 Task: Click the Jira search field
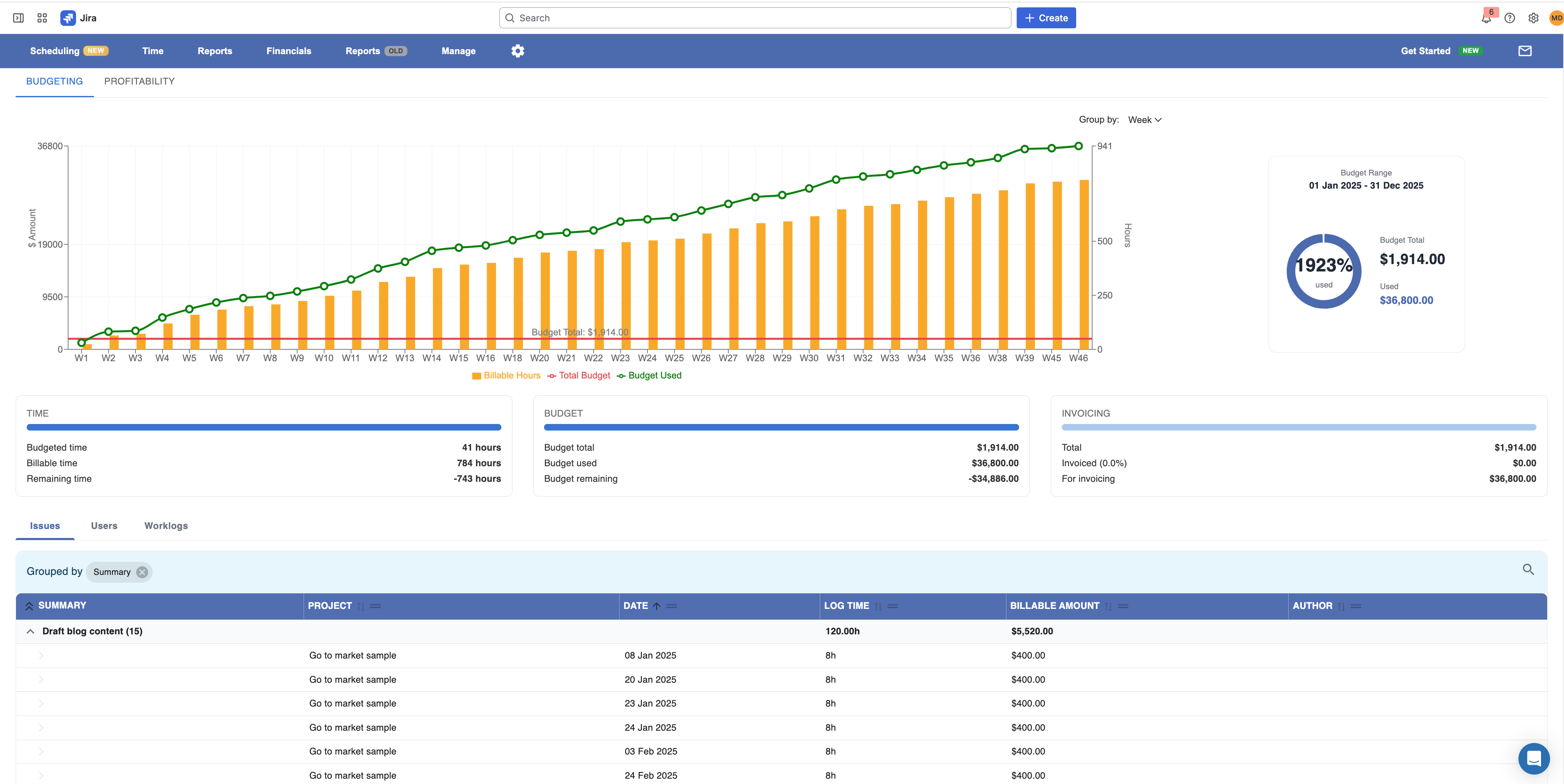(x=755, y=18)
